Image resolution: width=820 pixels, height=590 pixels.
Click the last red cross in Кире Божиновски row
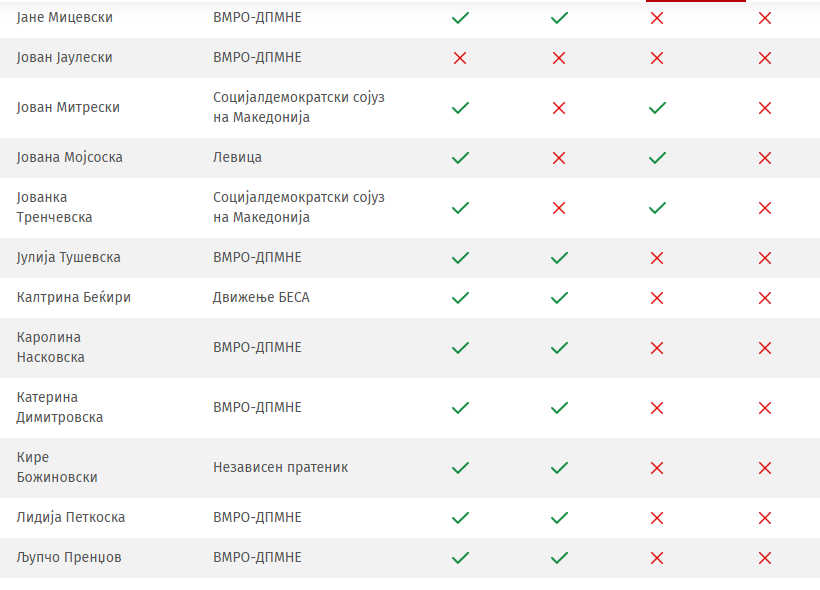pyautogui.click(x=765, y=468)
